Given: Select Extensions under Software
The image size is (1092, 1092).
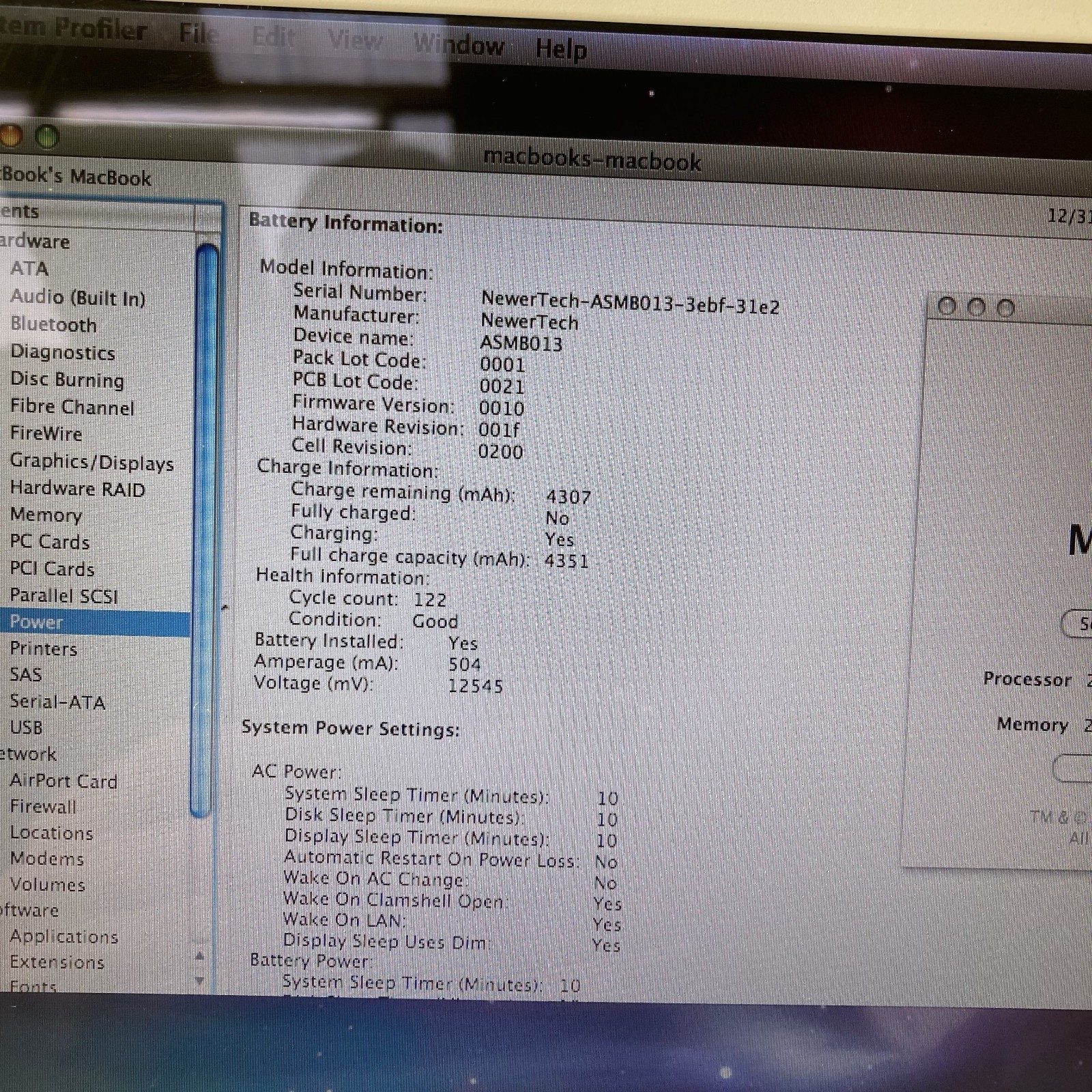Looking at the screenshot, I should coord(57,962).
